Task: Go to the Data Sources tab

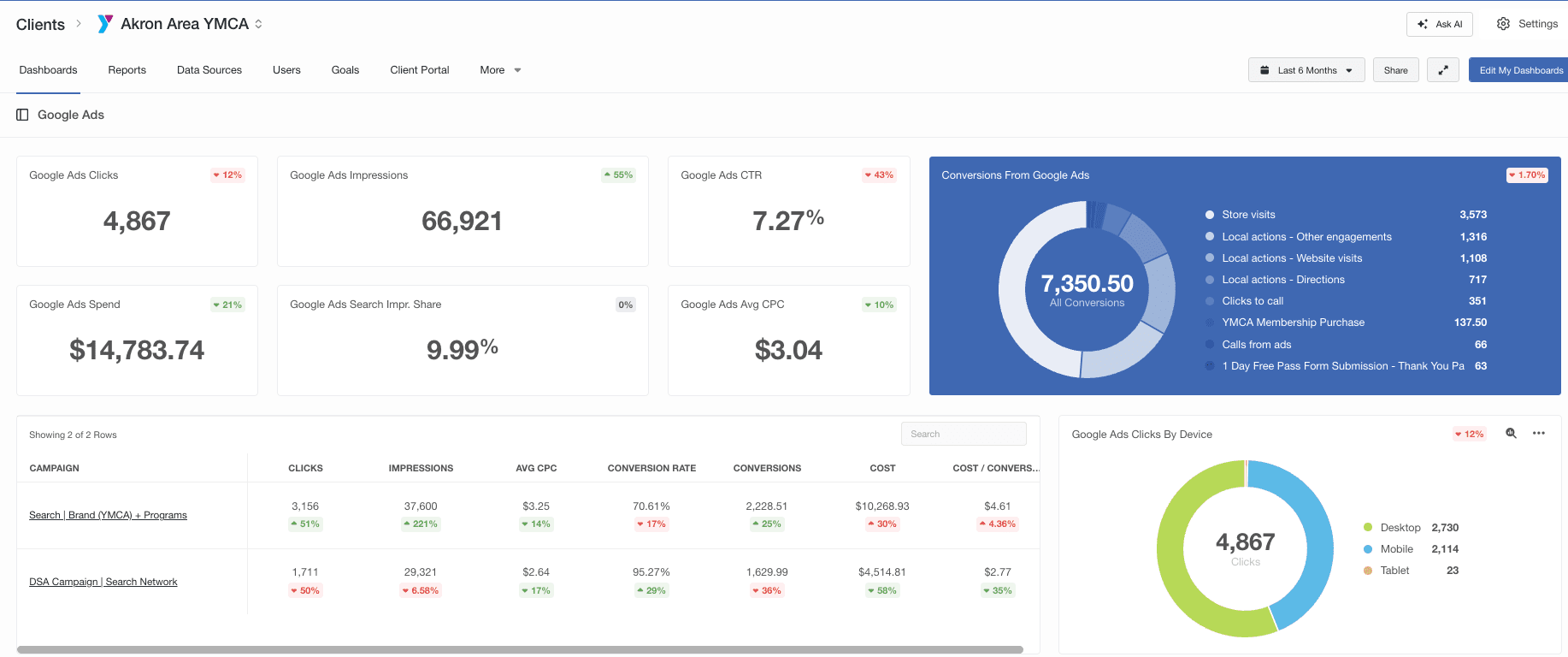Action: click(209, 70)
